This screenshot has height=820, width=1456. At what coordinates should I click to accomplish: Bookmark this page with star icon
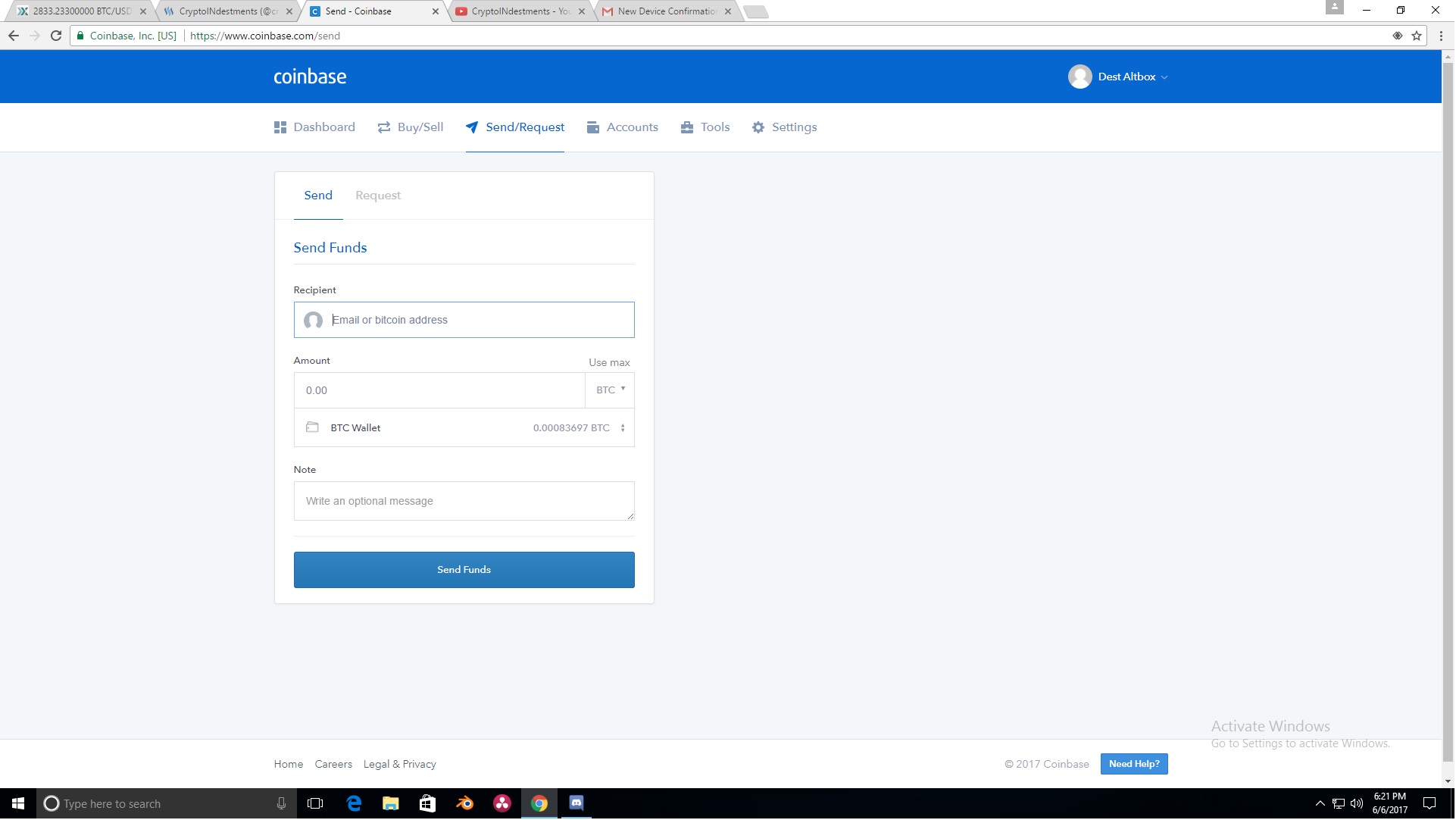(1417, 36)
